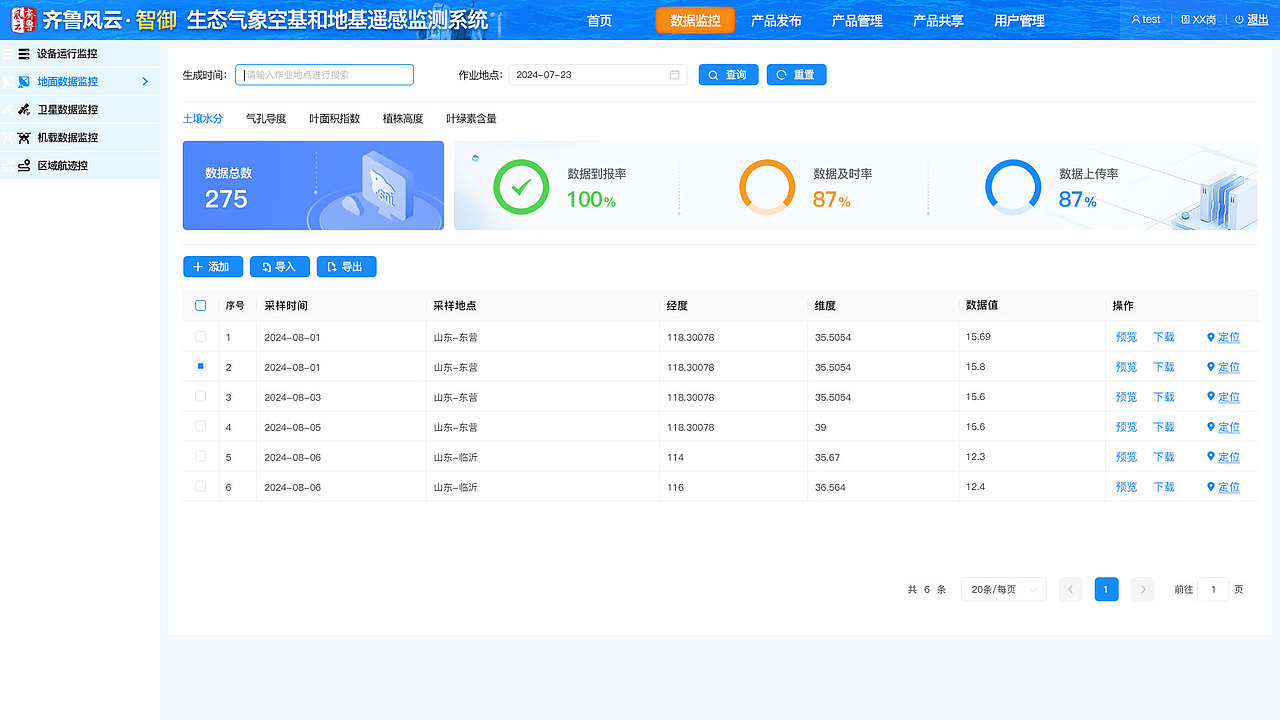Image resolution: width=1280 pixels, height=720 pixels.
Task: Click the drone icon for 机载数据监控
Action: pos(25,137)
